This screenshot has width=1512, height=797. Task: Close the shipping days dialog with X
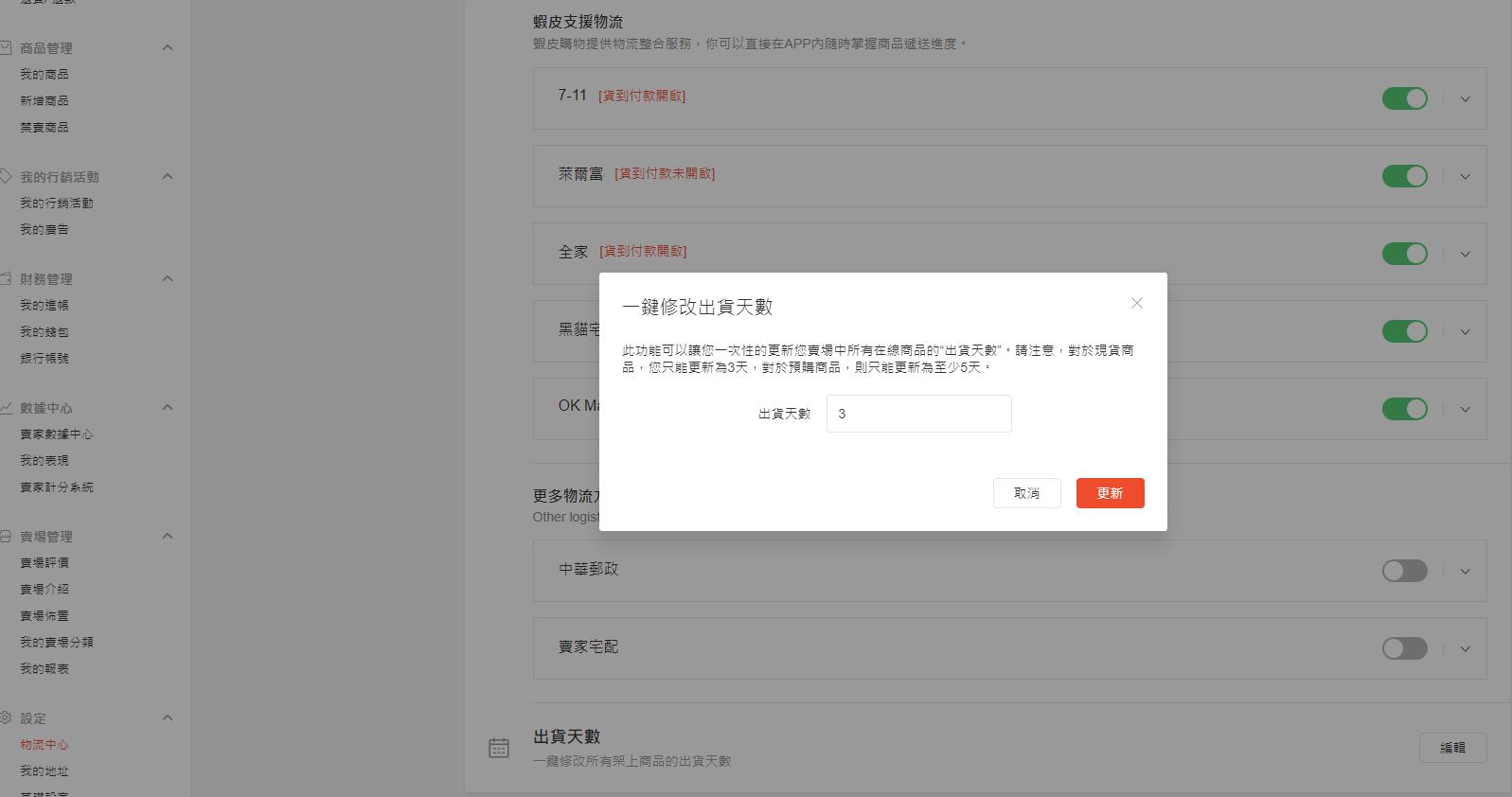point(1136,303)
